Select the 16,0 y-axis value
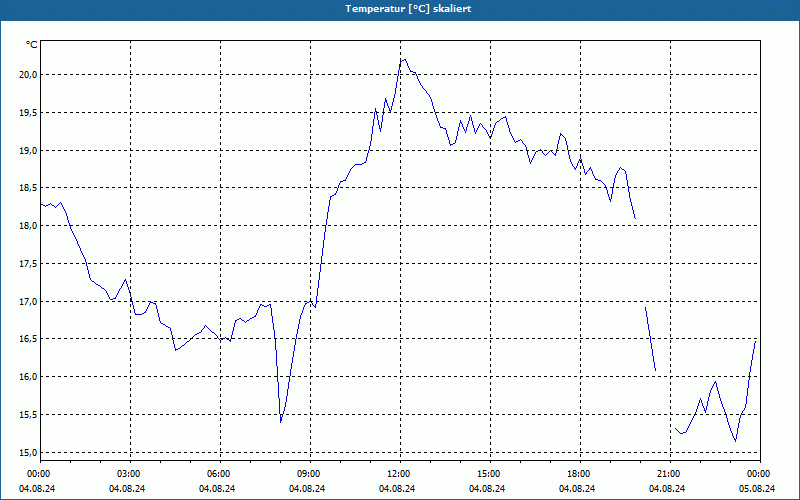 29,377
